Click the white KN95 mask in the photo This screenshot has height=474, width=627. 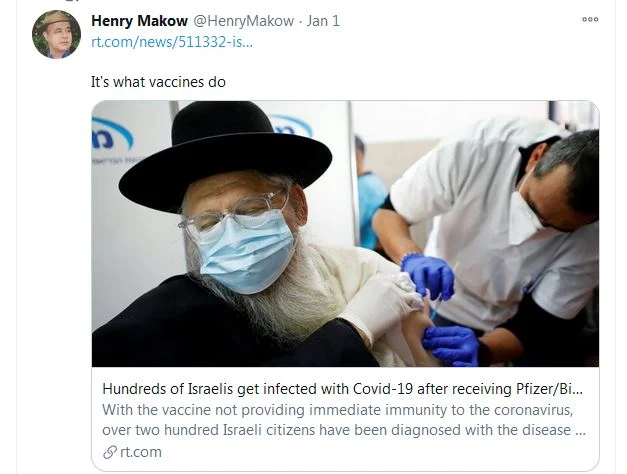[x=524, y=218]
